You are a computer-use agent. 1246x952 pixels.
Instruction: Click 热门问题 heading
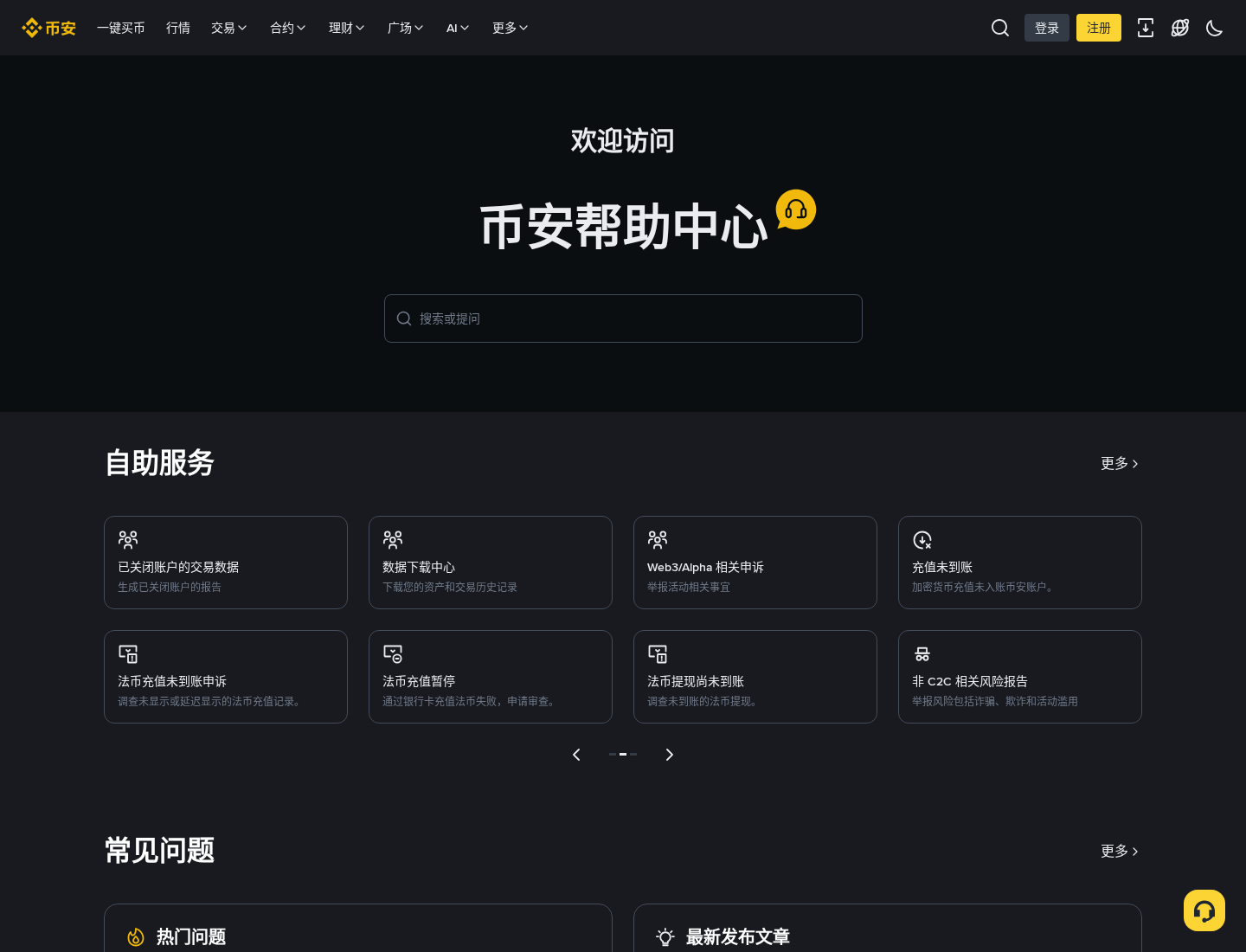(x=191, y=937)
